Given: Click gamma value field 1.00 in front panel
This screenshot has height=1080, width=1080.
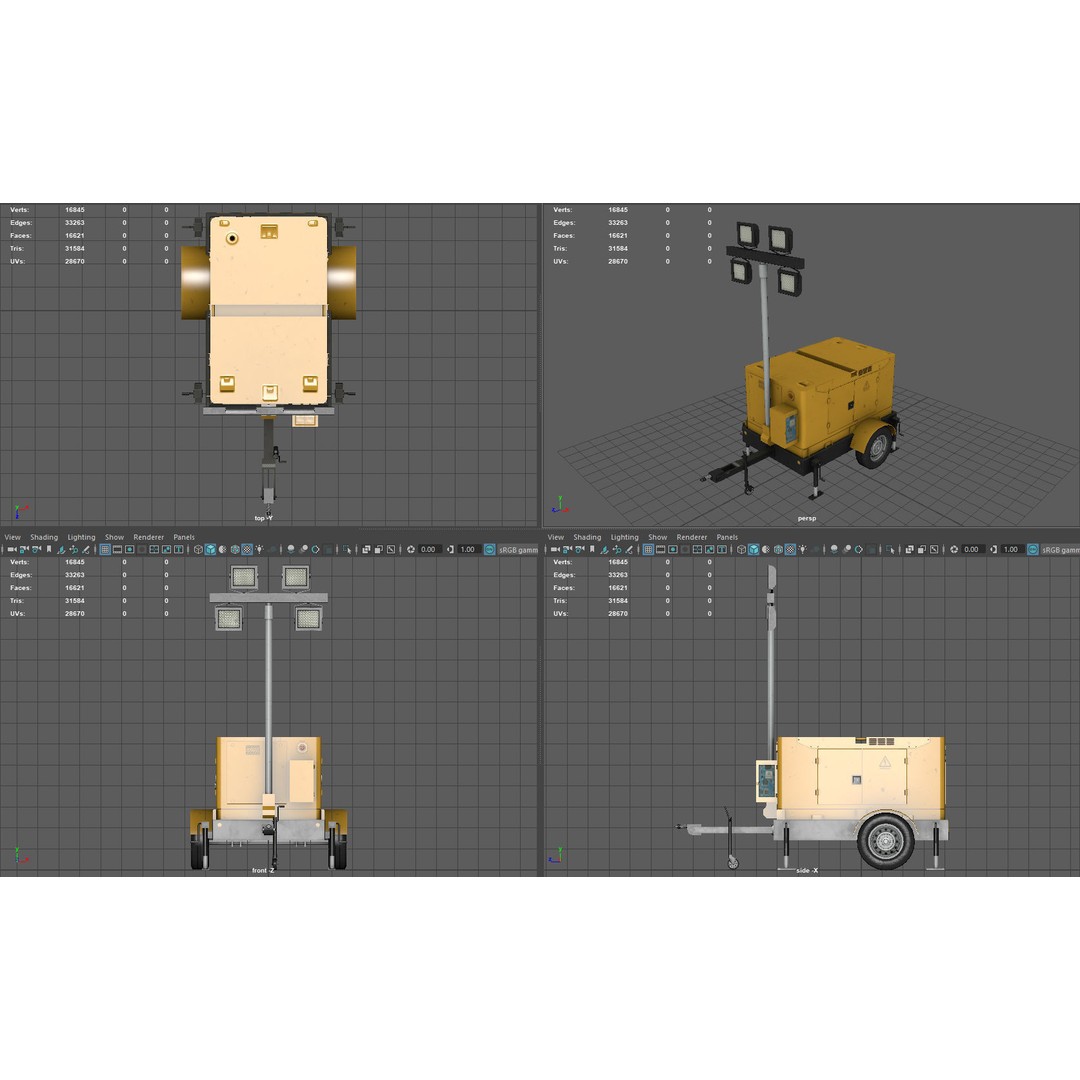Looking at the screenshot, I should [468, 549].
